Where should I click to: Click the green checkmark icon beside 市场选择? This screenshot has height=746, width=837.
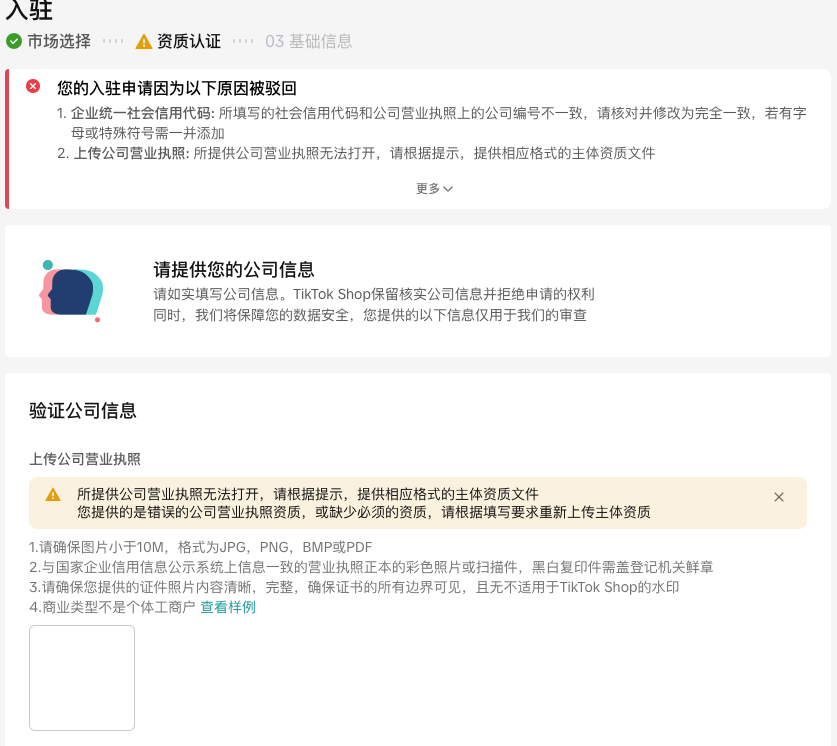(x=14, y=41)
